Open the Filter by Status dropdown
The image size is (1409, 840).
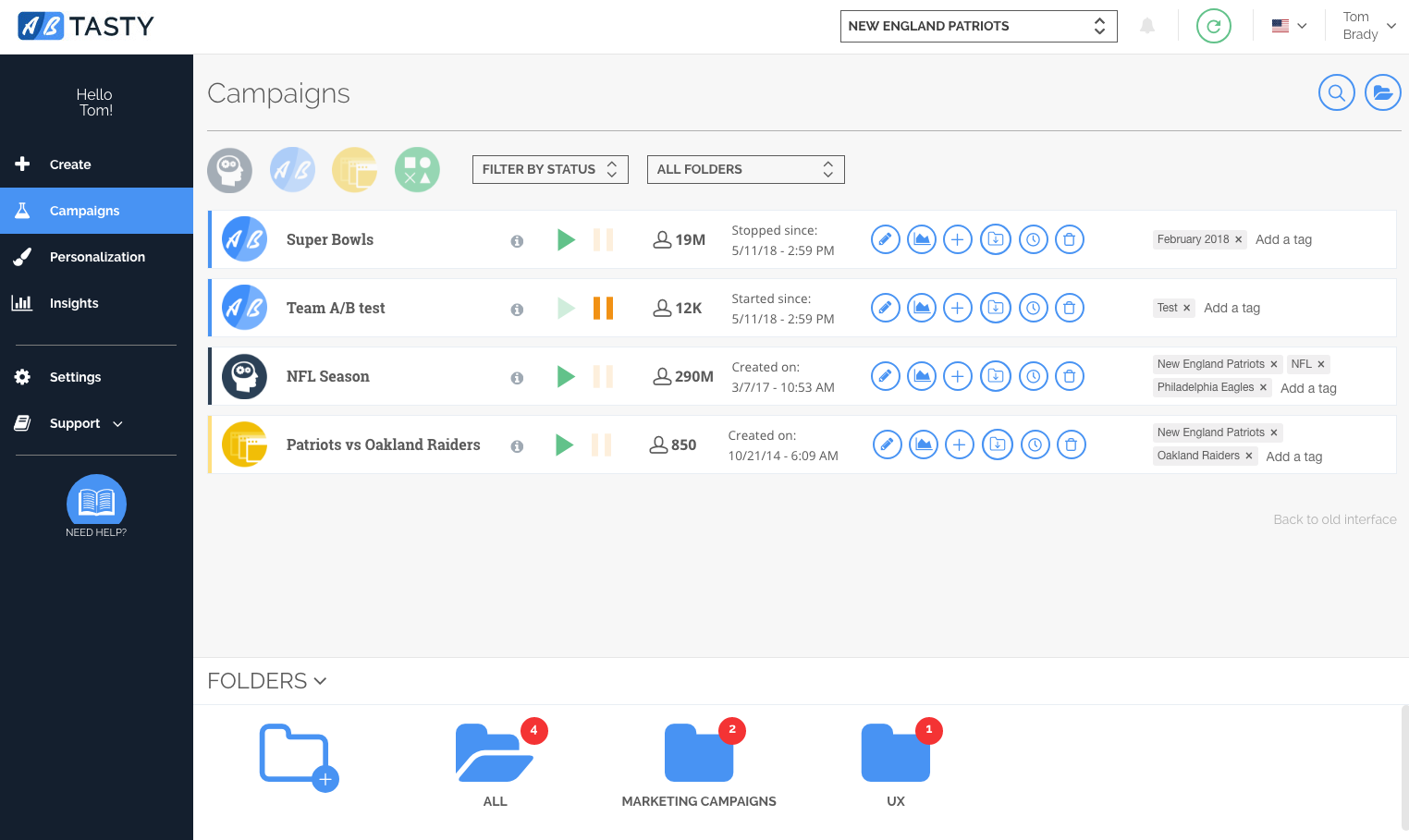tap(550, 169)
